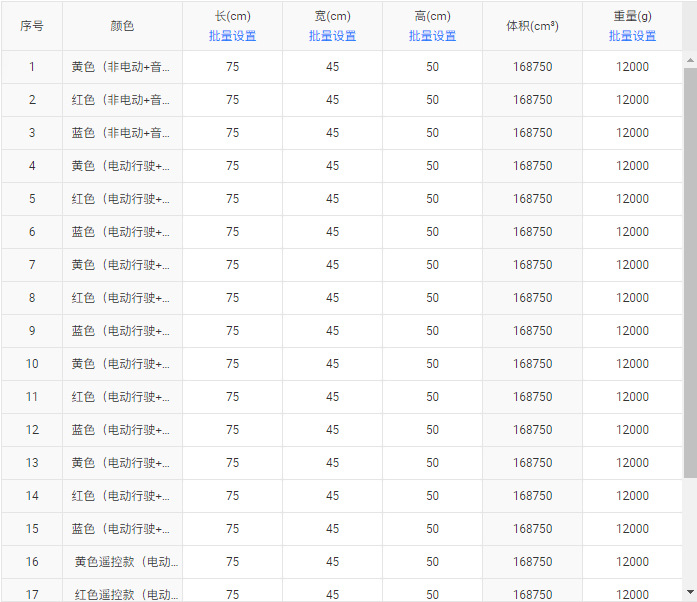Select color cell 红色（电动行驶+... in row 8
This screenshot has height=602, width=697.
tap(120, 298)
